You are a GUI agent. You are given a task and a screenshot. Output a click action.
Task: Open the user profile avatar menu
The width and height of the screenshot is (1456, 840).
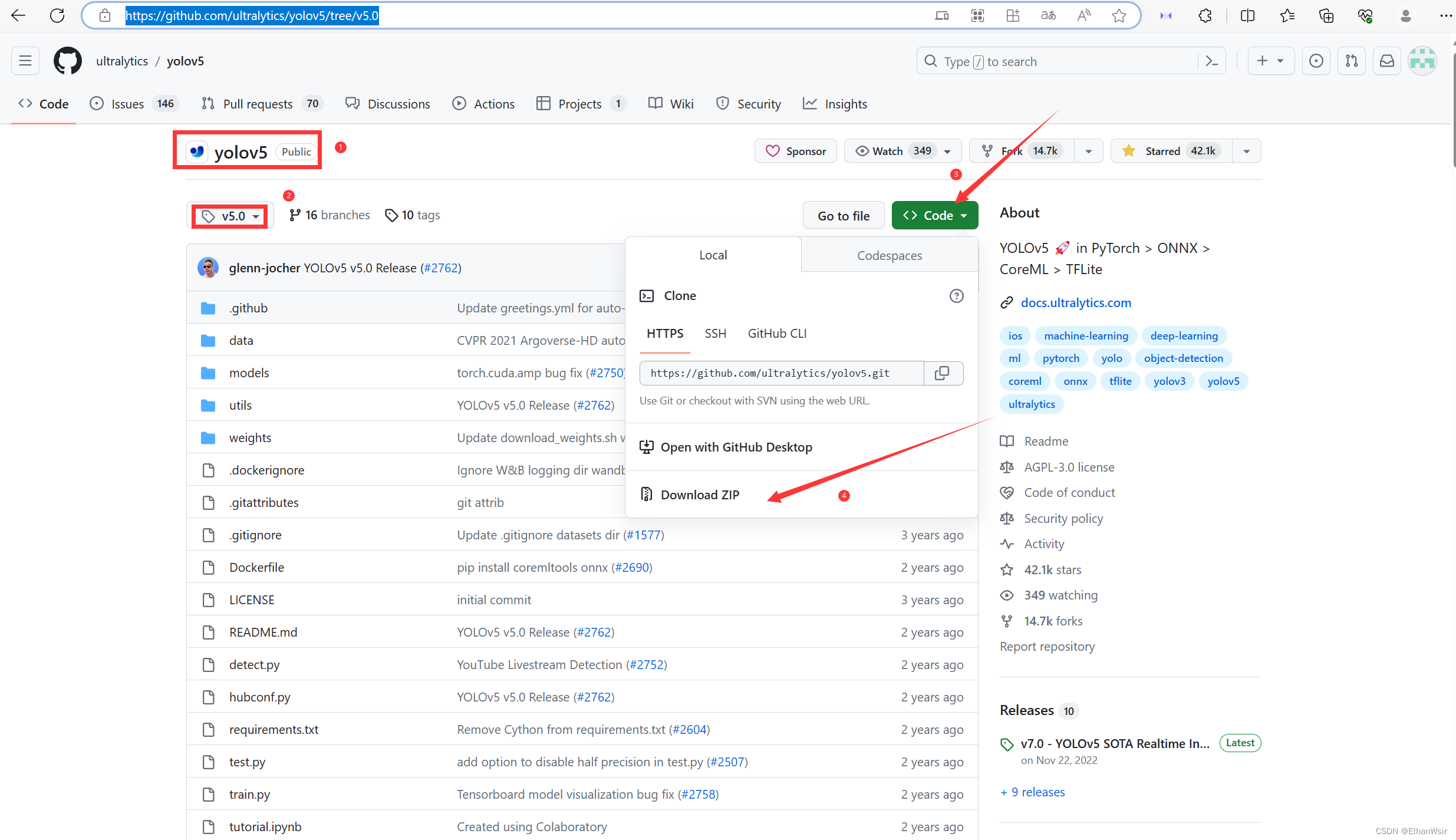(1422, 61)
